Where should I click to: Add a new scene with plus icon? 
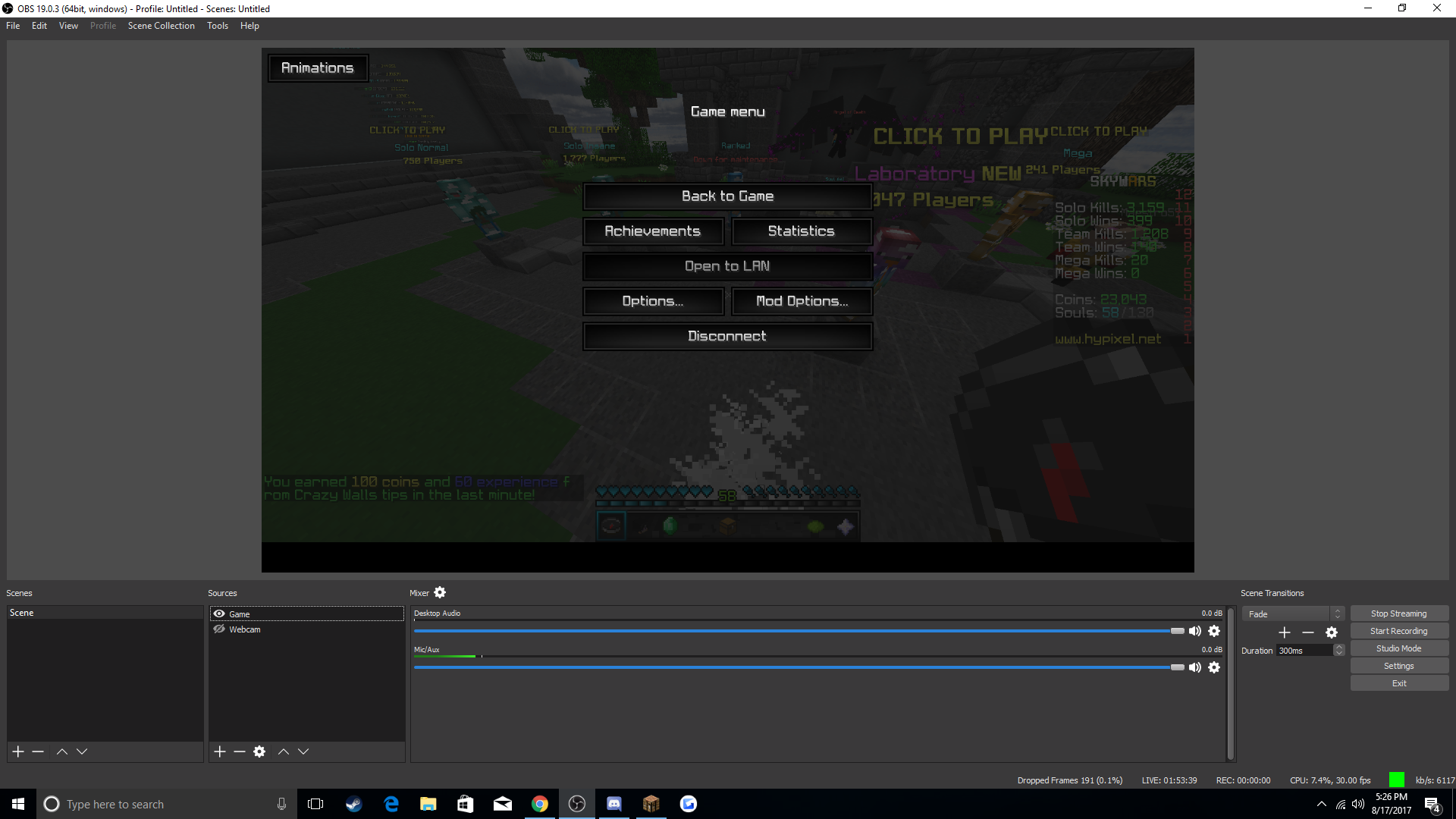point(18,752)
